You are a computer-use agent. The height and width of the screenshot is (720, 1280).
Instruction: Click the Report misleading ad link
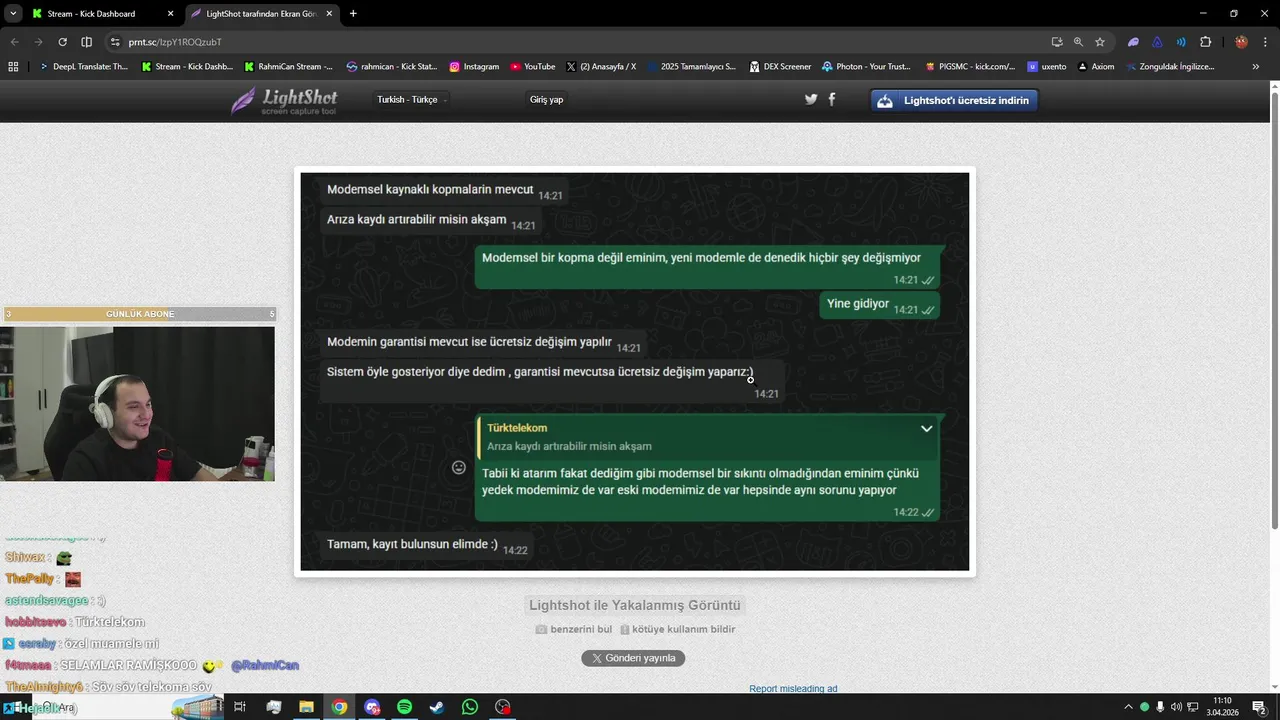click(793, 688)
